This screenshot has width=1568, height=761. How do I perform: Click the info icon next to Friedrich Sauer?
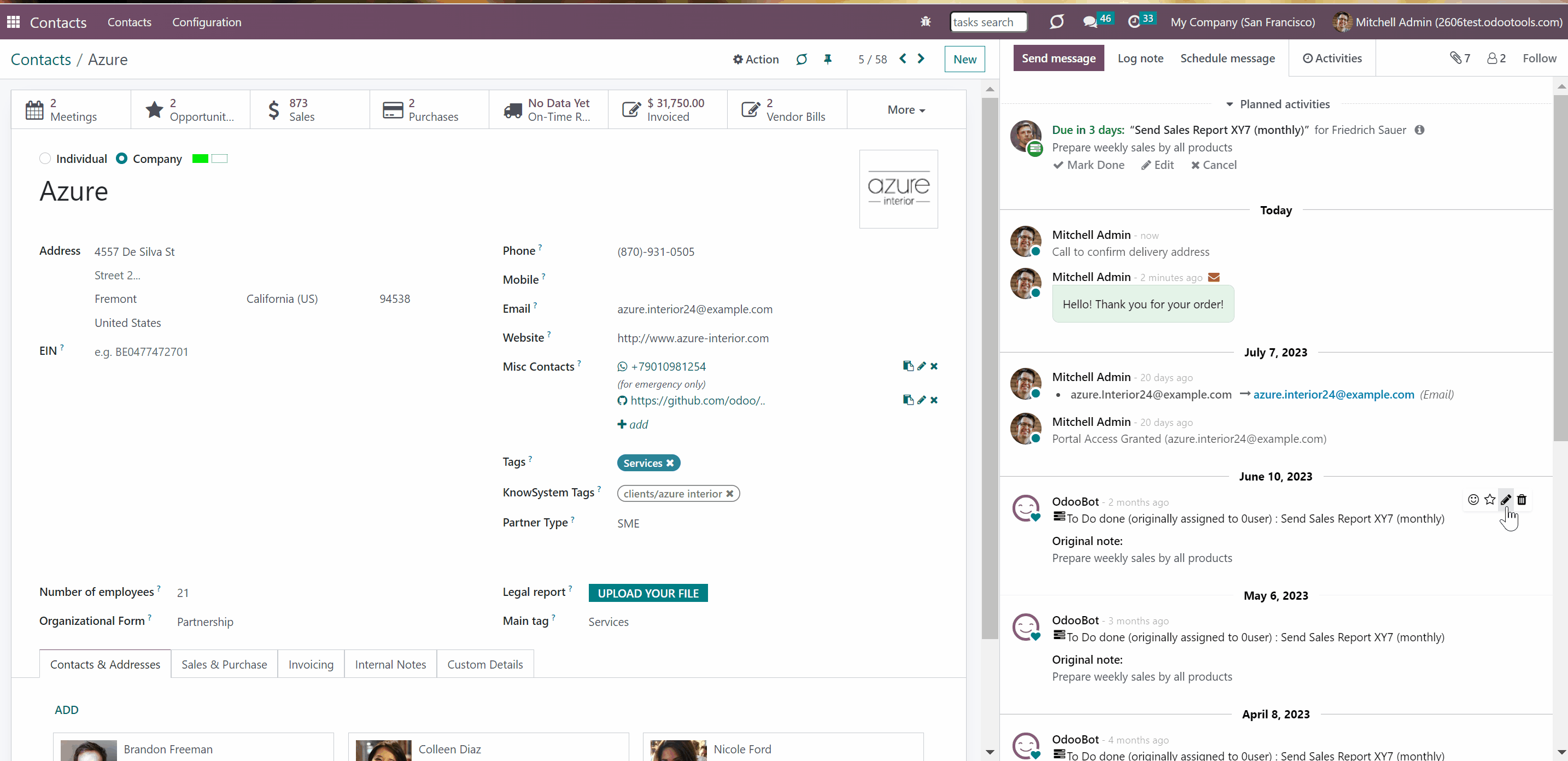point(1419,130)
